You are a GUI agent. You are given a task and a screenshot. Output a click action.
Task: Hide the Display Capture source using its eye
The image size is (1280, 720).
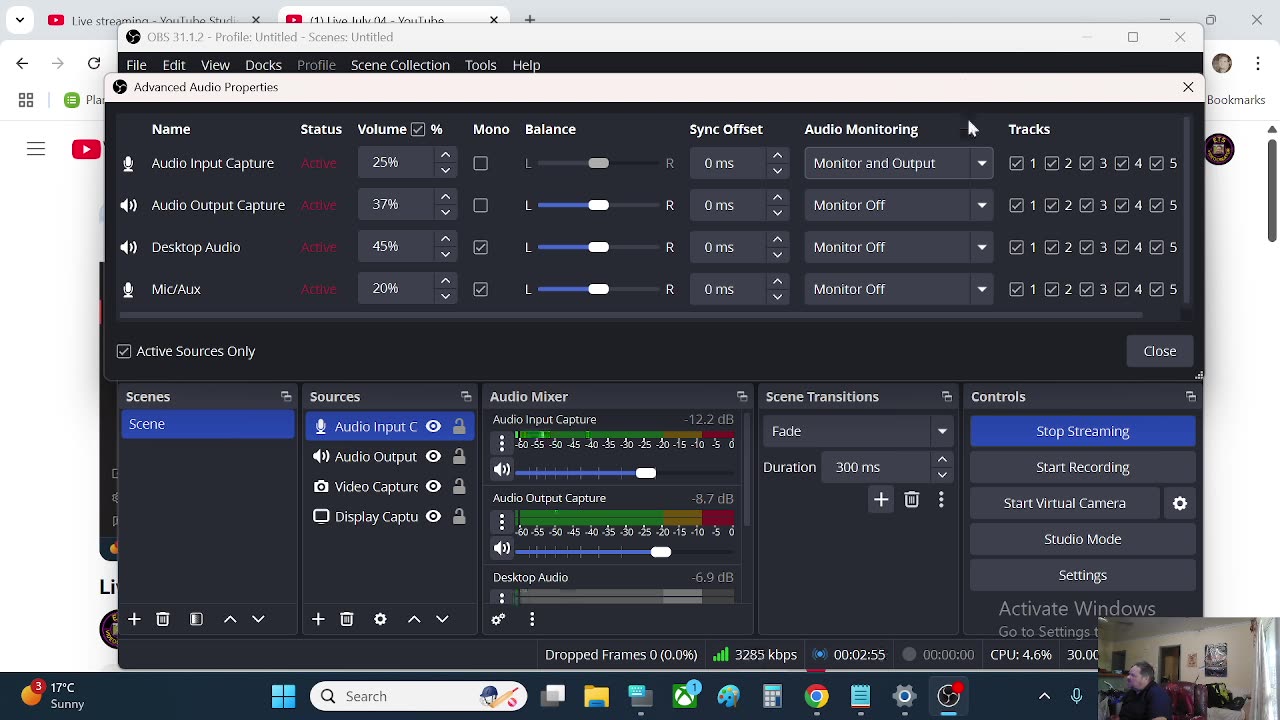pos(433,517)
